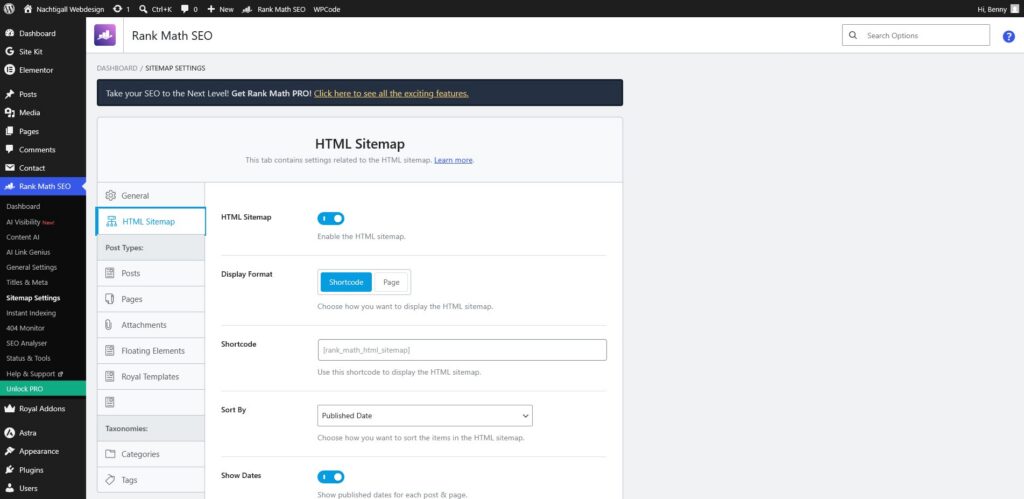Image resolution: width=1024 pixels, height=499 pixels.
Task: Open the Appearance menu
Action: point(42,451)
